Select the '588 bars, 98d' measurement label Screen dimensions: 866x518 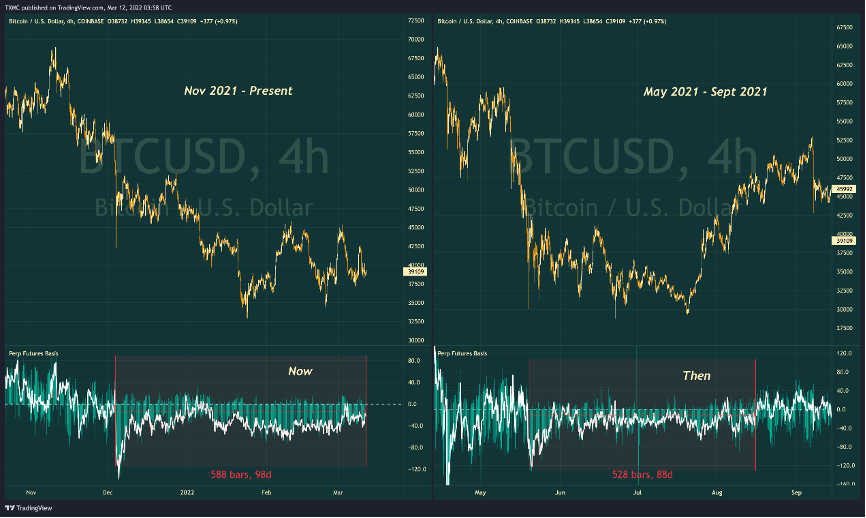click(241, 474)
